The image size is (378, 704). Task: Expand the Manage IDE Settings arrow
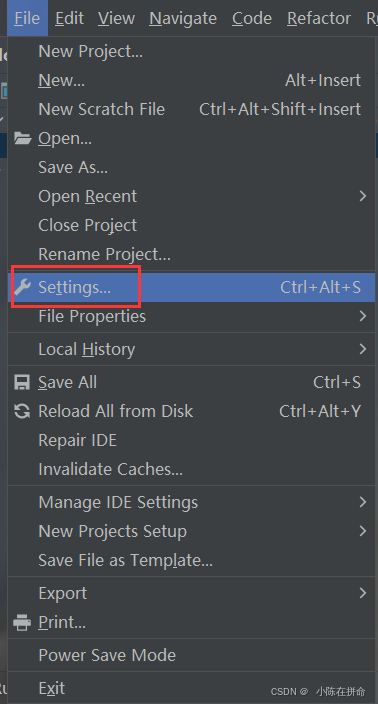[363, 502]
